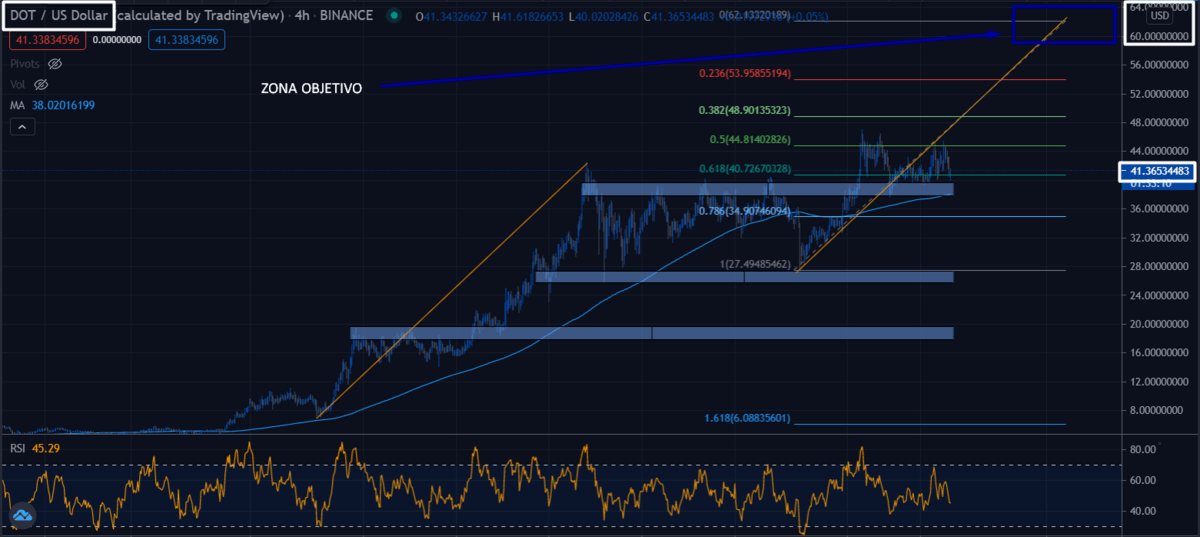Open the DOT / US Dollar symbol search
Viewport: 1200px width, 537px height.
(57, 16)
